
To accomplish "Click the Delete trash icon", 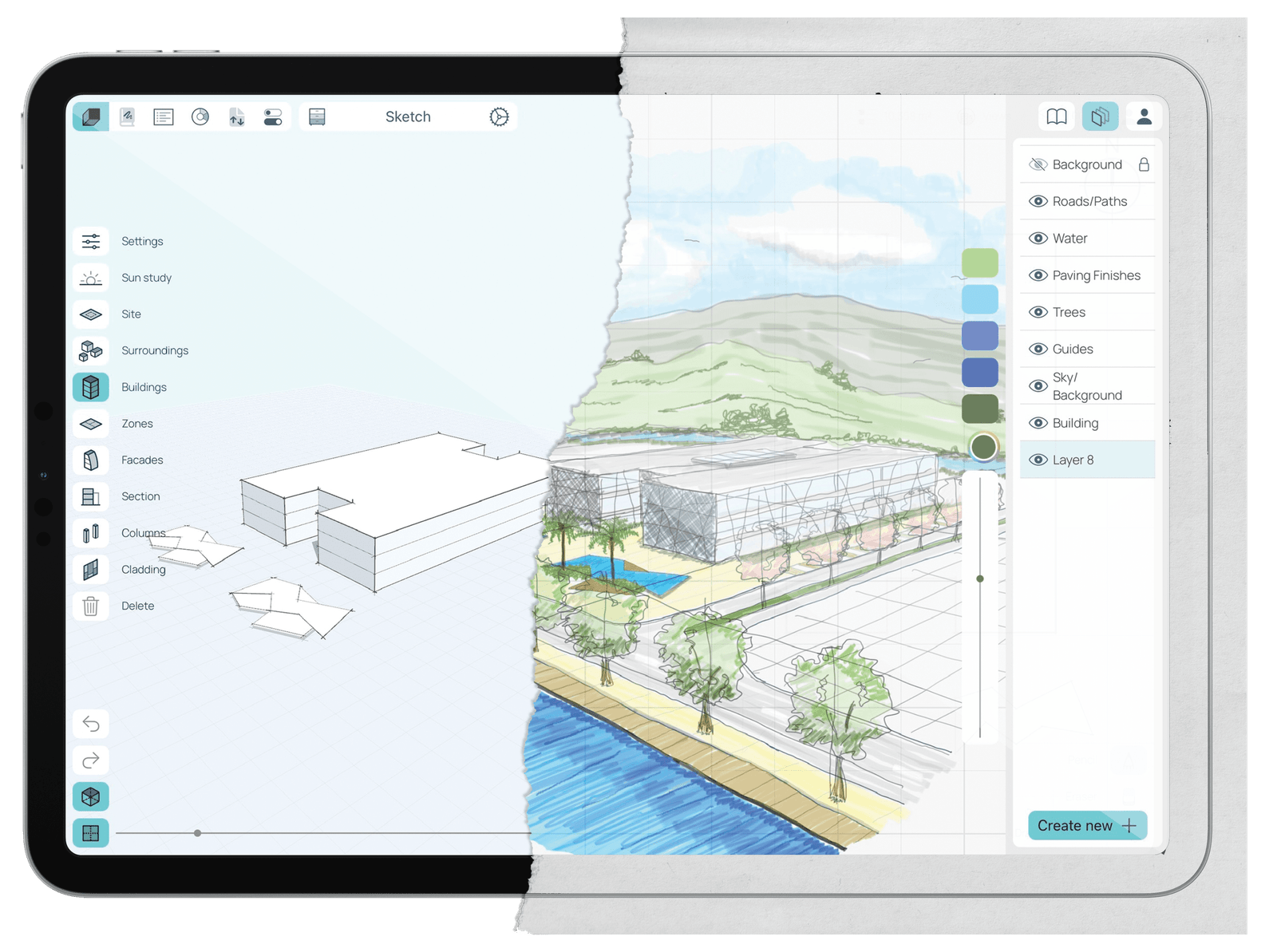I will 91,606.
